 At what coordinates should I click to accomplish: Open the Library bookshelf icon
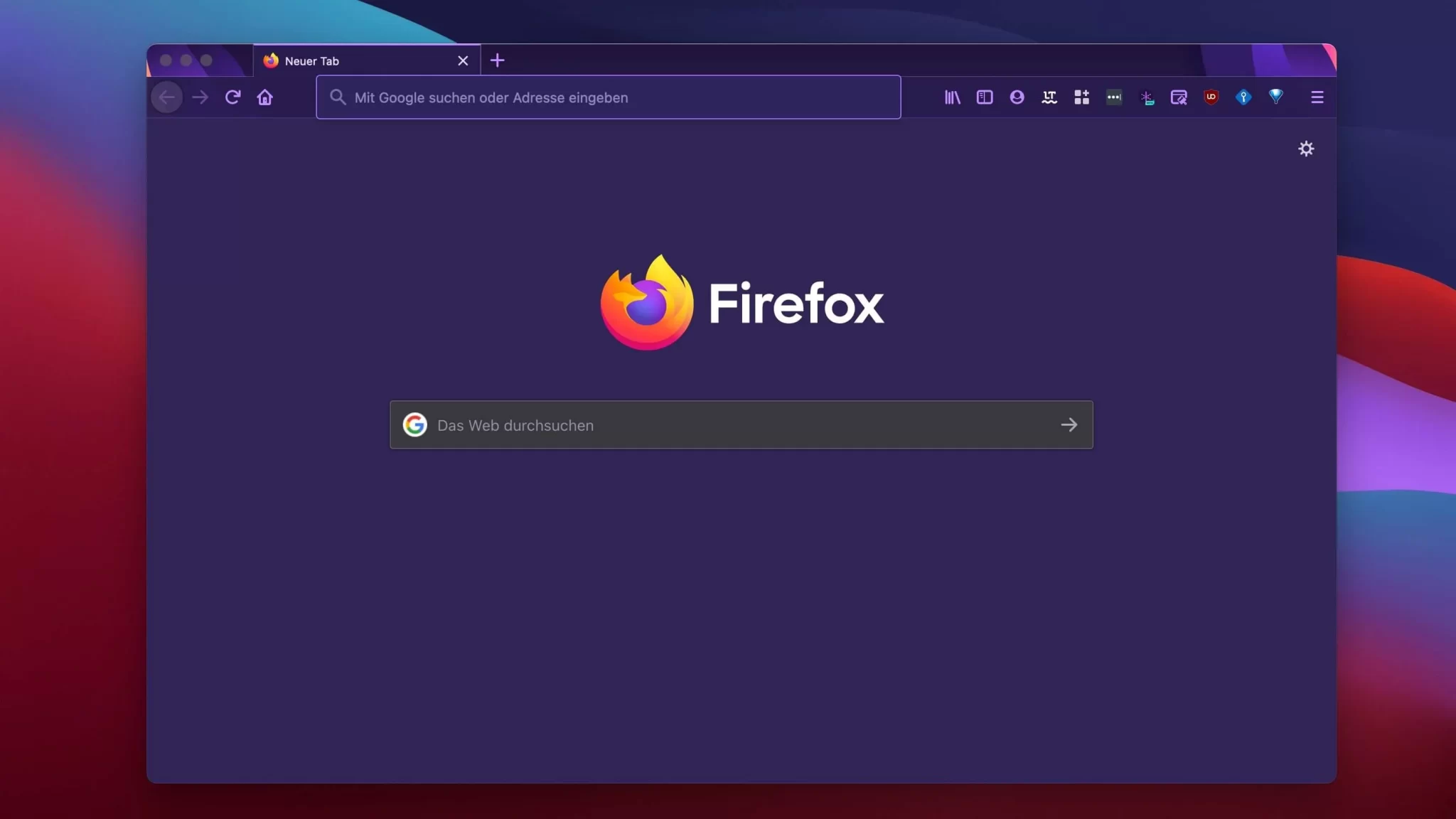pyautogui.click(x=953, y=97)
